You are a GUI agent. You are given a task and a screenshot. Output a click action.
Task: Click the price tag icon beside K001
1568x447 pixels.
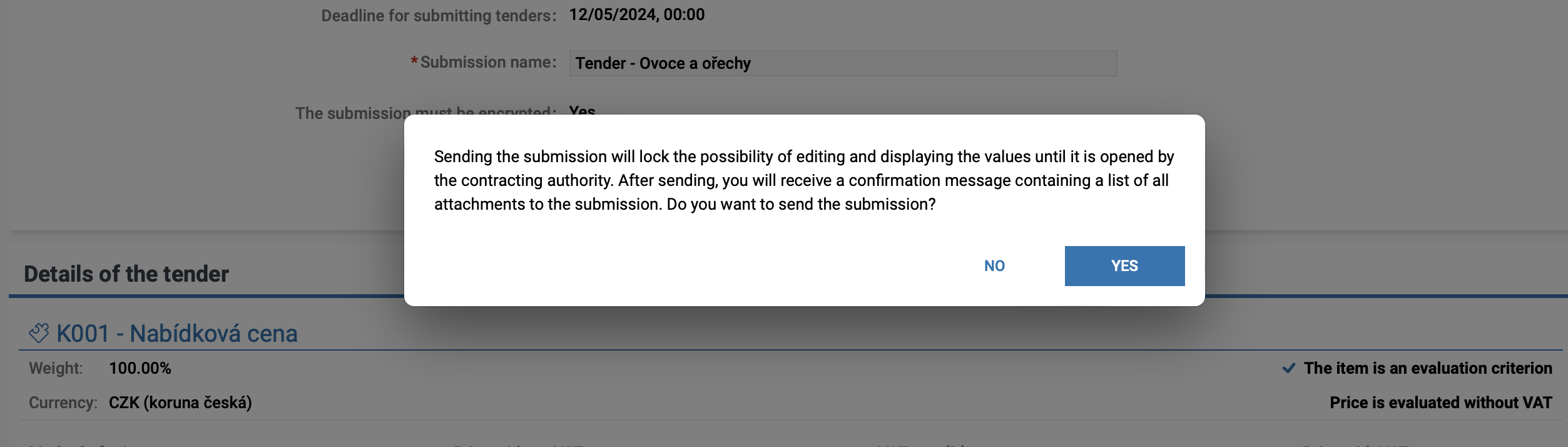click(39, 333)
